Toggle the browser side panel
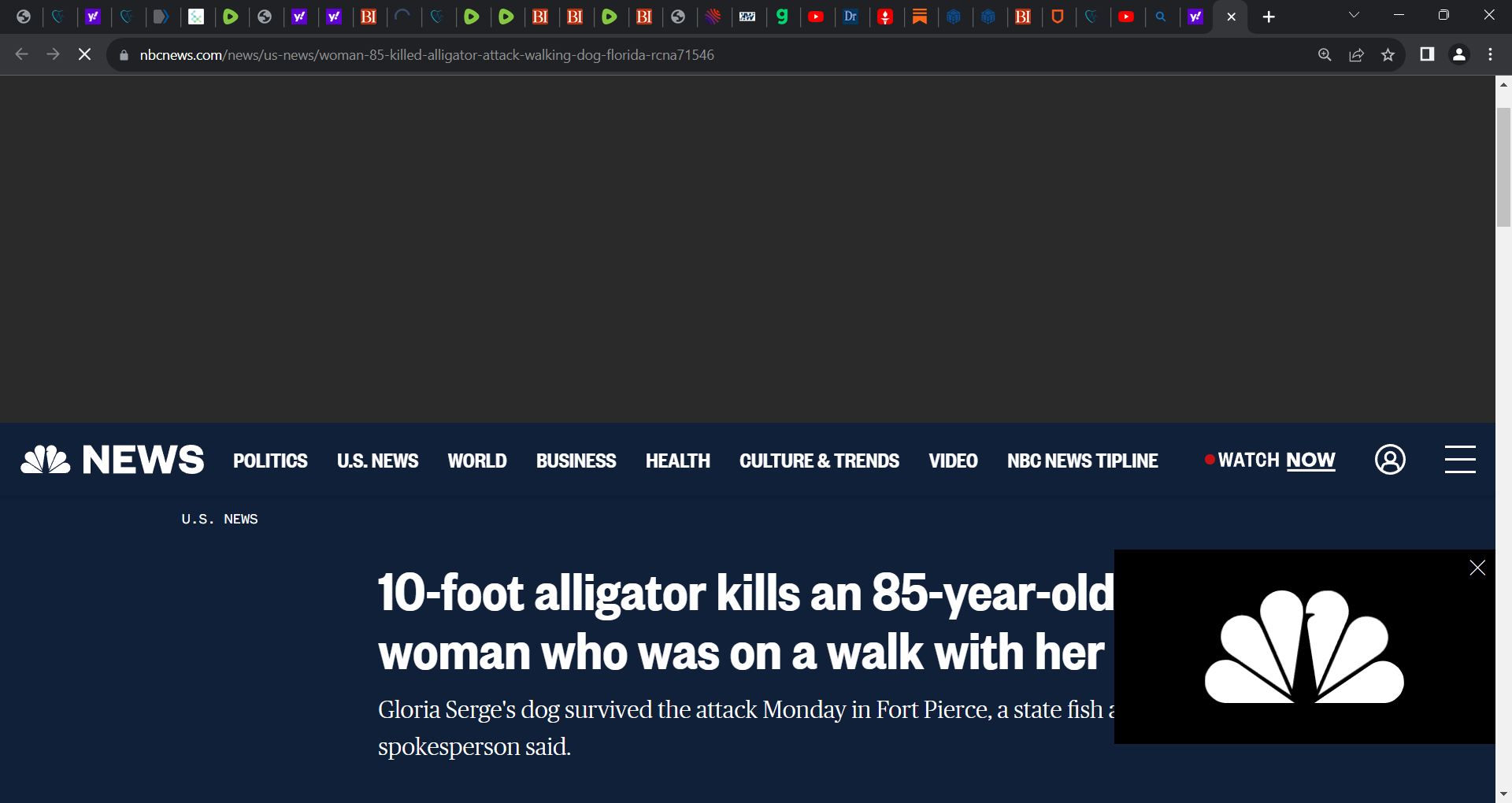 point(1427,54)
